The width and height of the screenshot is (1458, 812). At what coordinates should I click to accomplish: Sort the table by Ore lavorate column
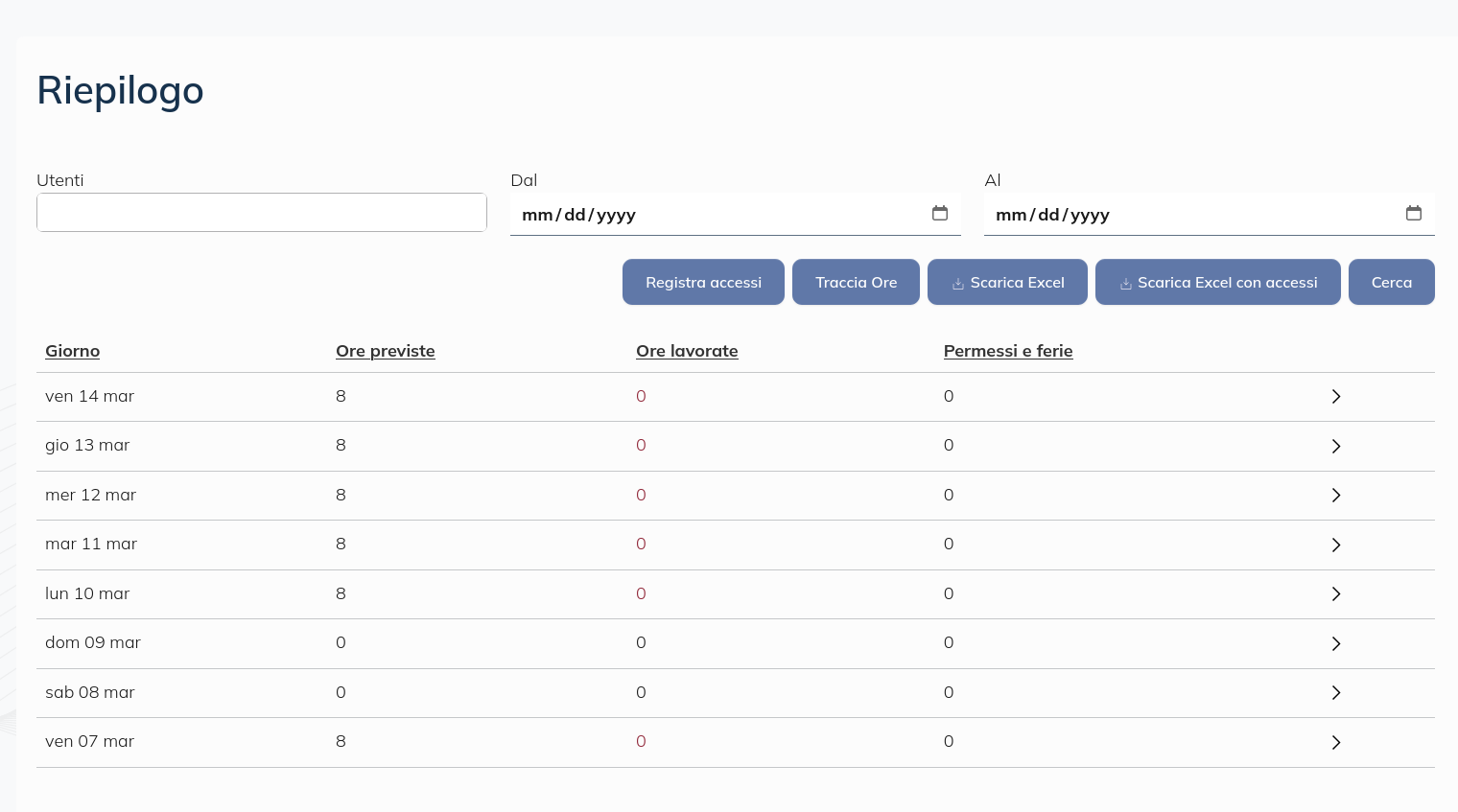click(687, 351)
